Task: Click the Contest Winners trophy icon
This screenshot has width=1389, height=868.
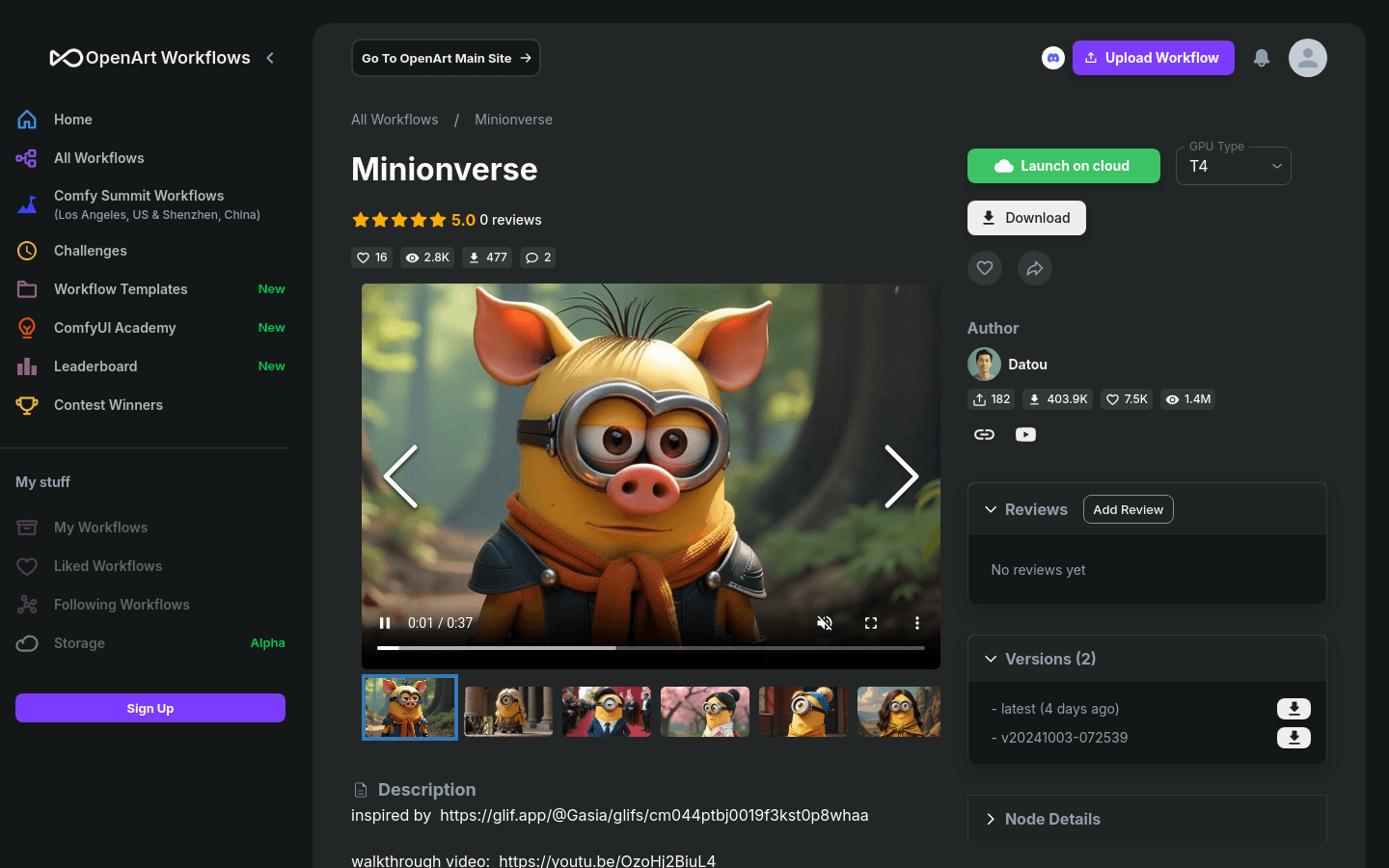Action: point(27,405)
